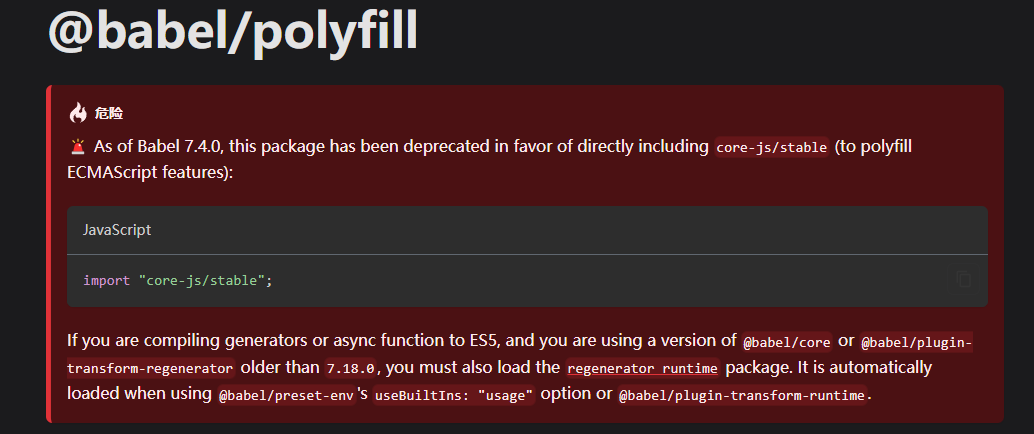This screenshot has height=434, width=1034.
Task: Open the @babel/core inline code reference
Action: [x=787, y=342]
